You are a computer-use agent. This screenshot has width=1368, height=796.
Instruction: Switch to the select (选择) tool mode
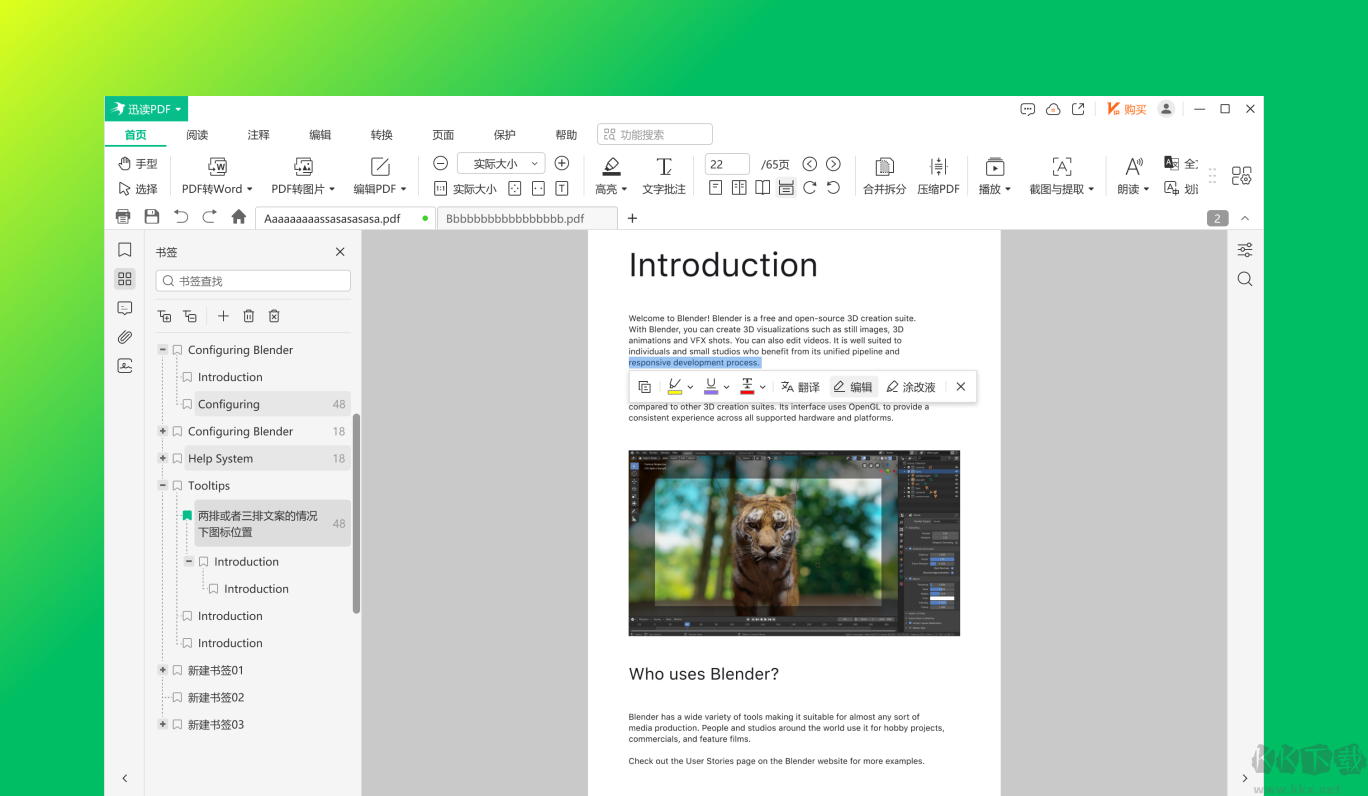pyautogui.click(x=138, y=189)
